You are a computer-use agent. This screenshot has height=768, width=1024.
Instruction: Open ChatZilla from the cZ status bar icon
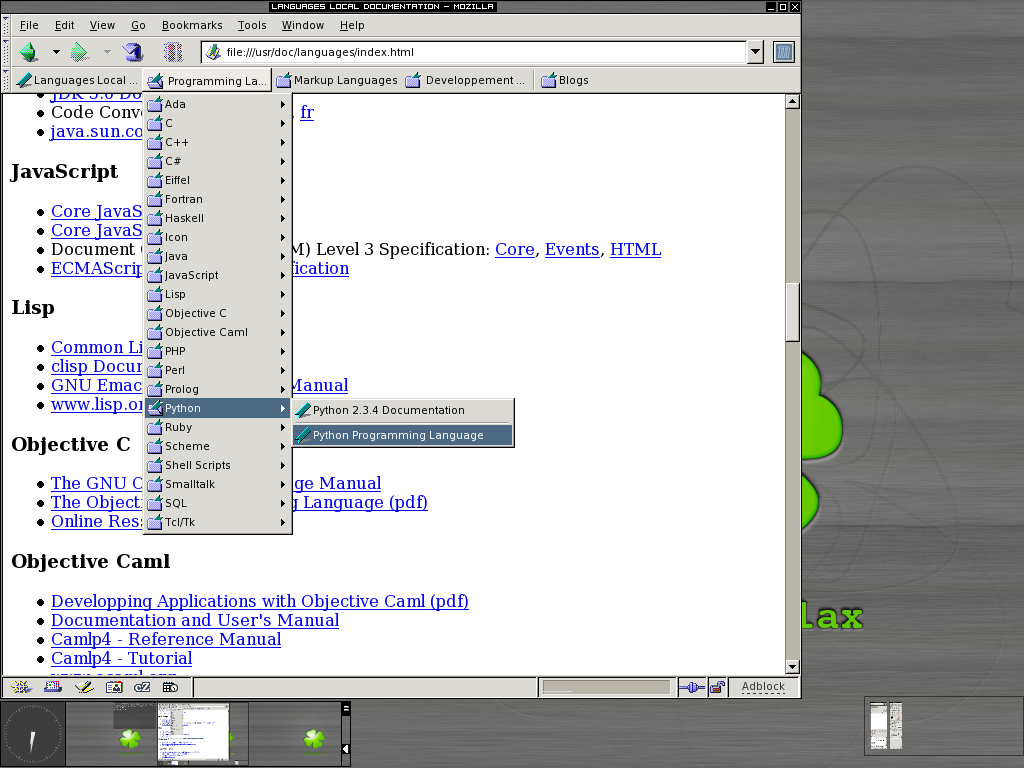point(142,687)
